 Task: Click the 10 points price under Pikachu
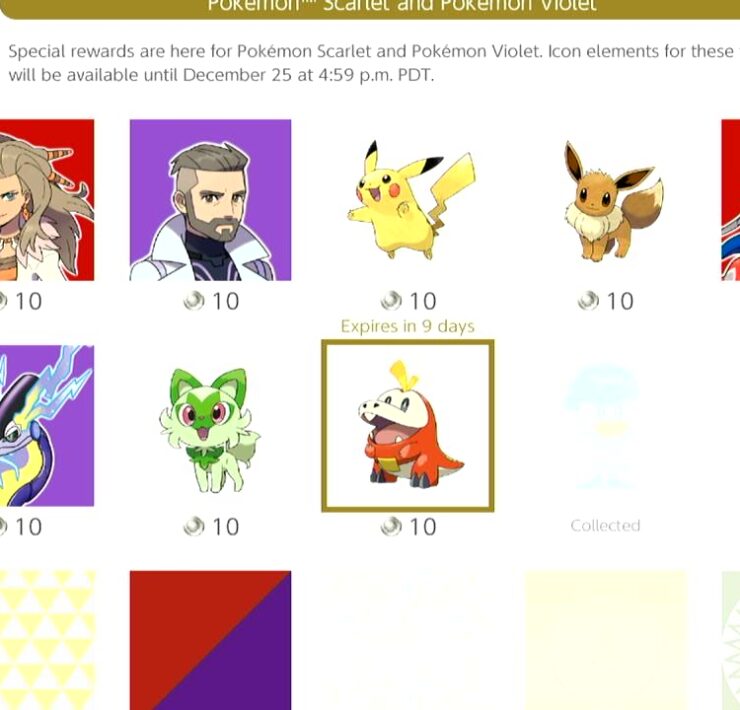click(x=409, y=301)
